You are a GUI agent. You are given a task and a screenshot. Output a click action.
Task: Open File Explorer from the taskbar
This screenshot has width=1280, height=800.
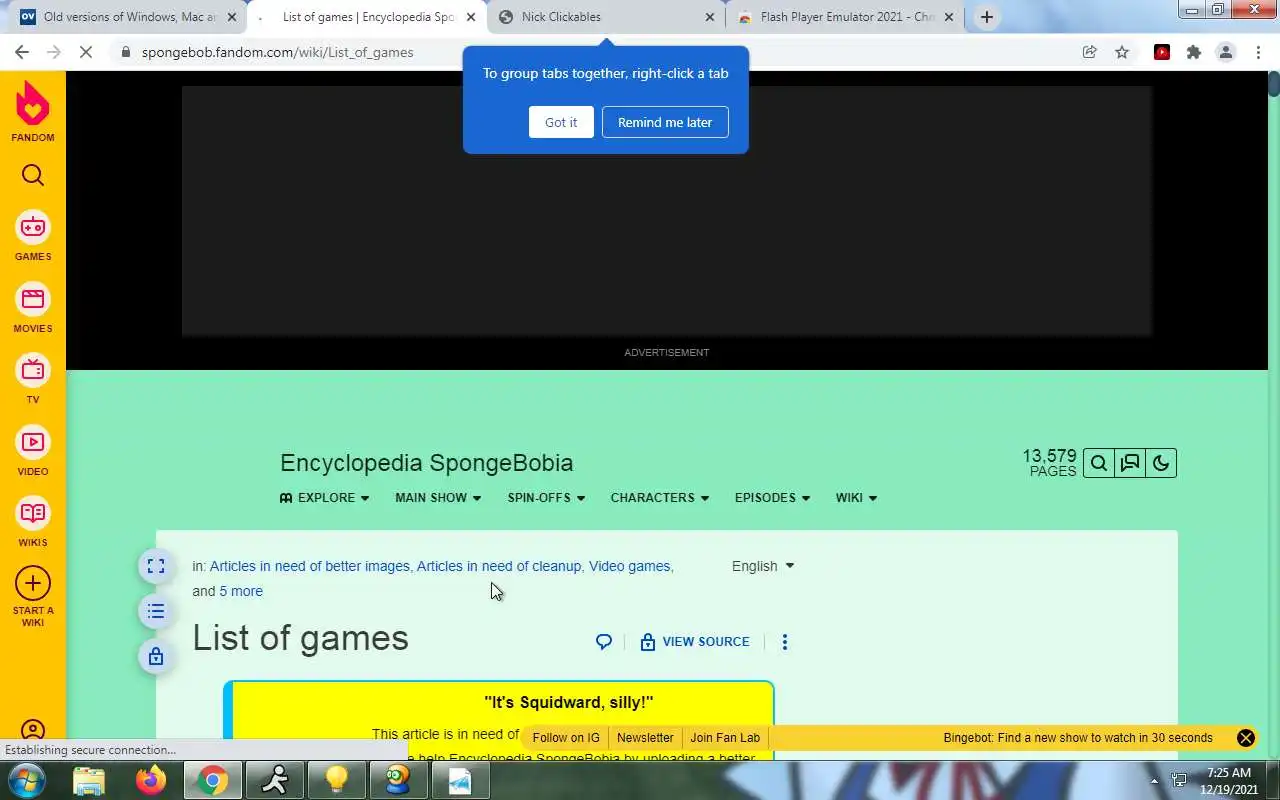tap(89, 780)
